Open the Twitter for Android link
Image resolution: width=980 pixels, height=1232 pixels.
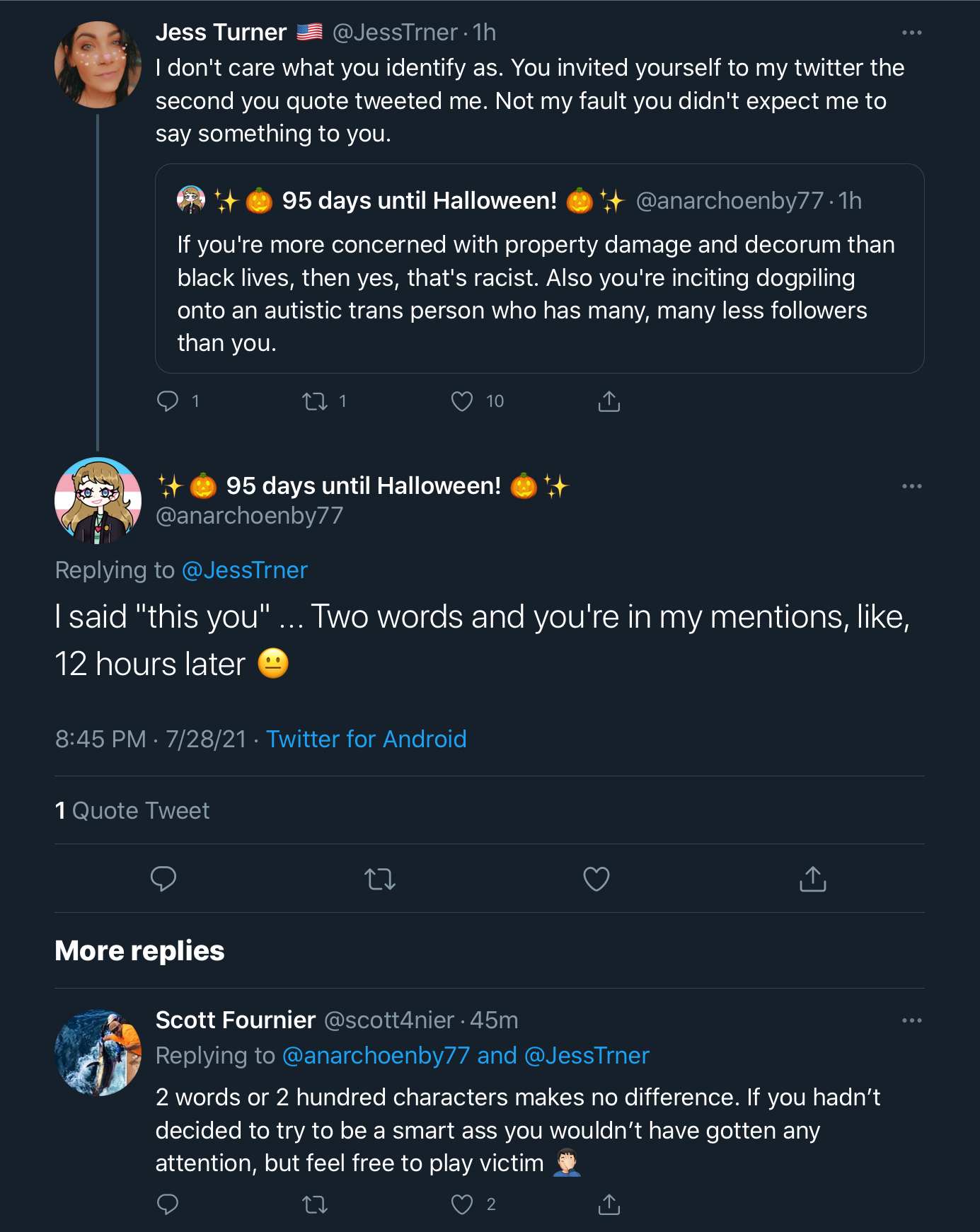click(366, 739)
